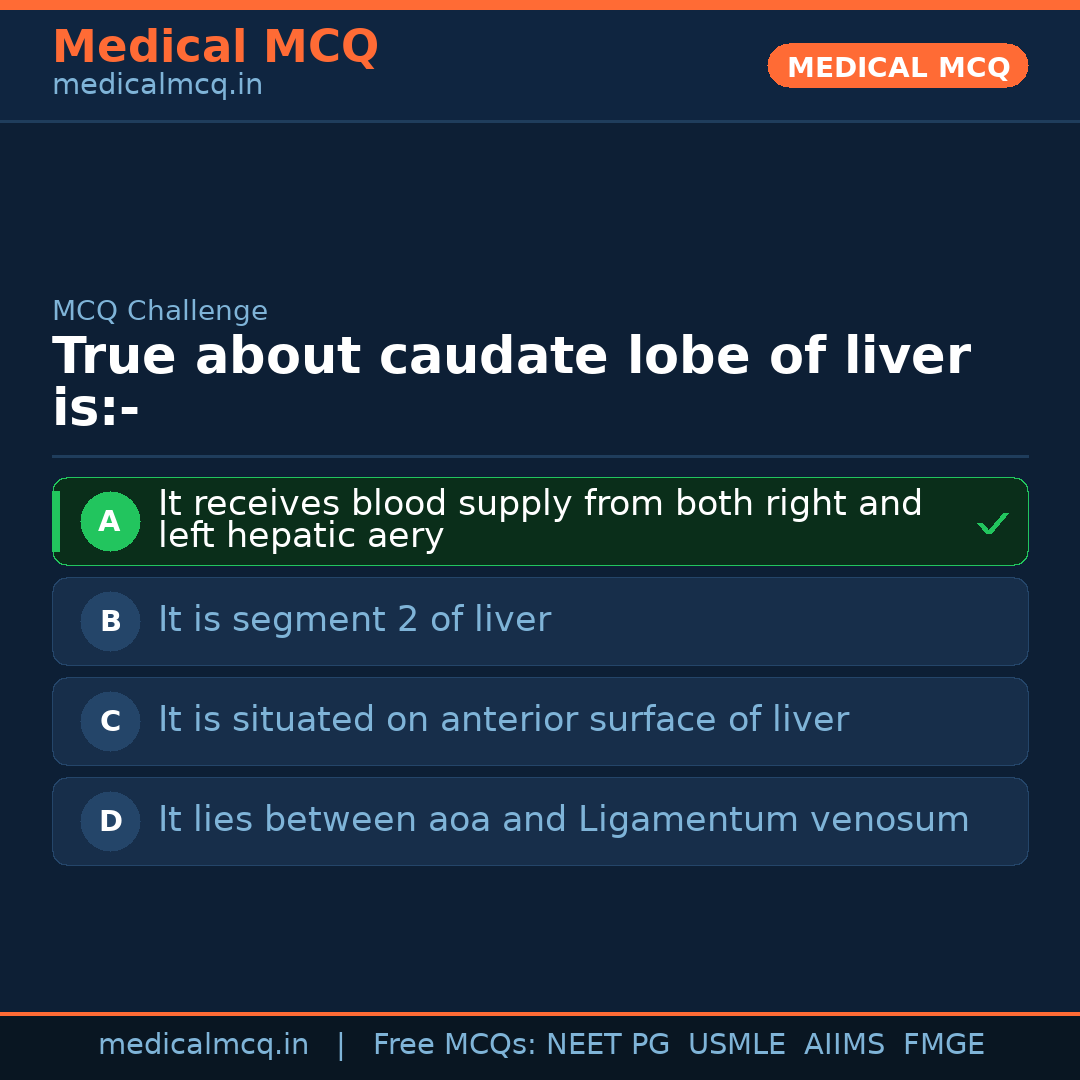Image resolution: width=1080 pixels, height=1080 pixels.
Task: Click the 'Medical MCQ' header title
Action: pyautogui.click(x=215, y=47)
